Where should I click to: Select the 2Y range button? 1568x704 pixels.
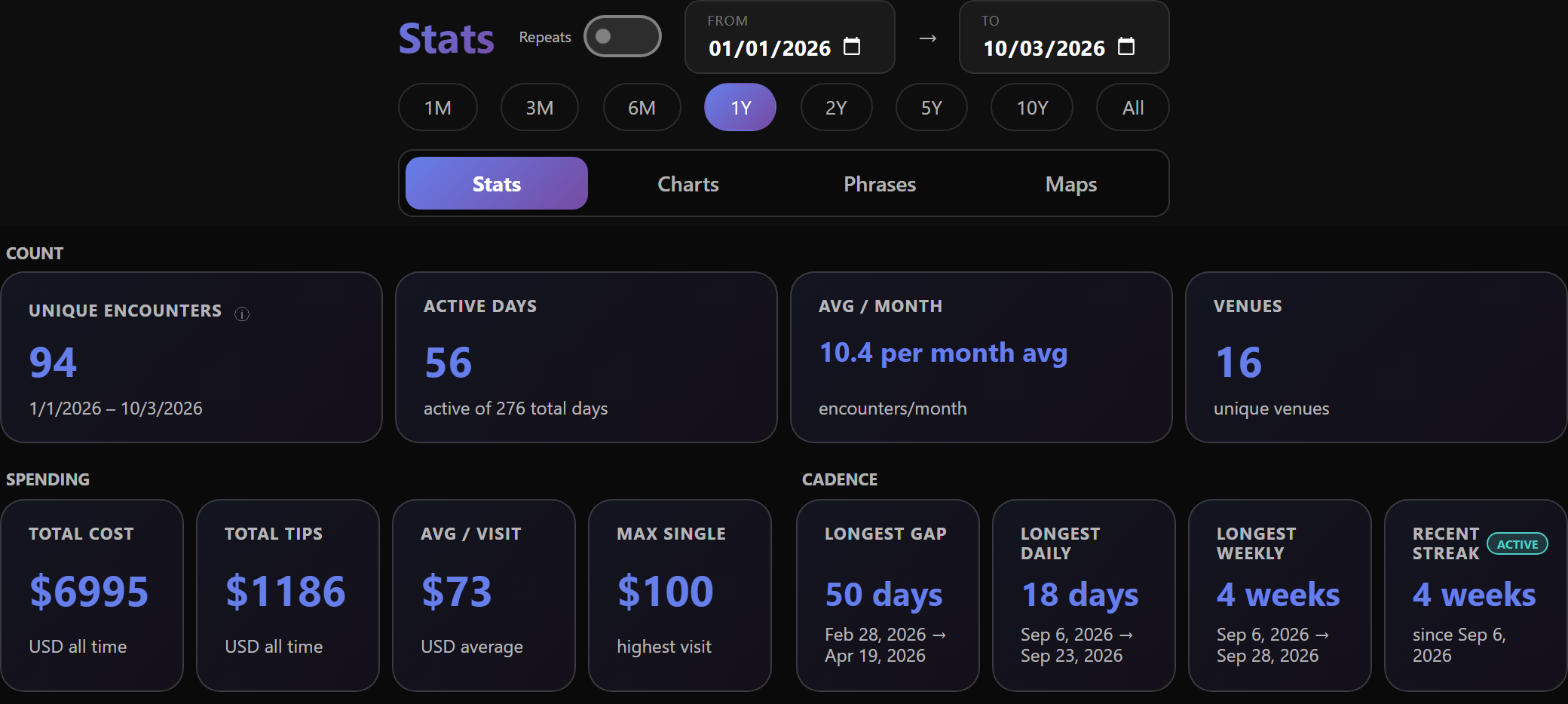click(x=836, y=107)
